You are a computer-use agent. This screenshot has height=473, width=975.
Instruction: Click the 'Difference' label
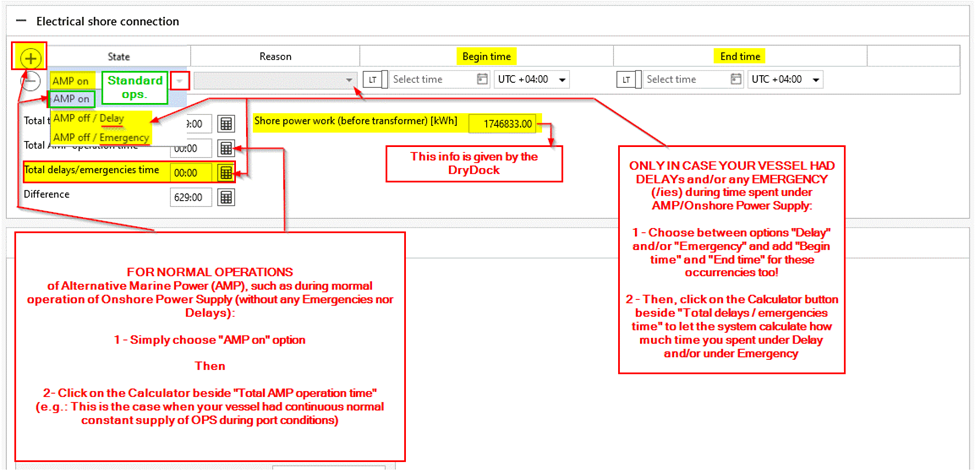(47, 194)
